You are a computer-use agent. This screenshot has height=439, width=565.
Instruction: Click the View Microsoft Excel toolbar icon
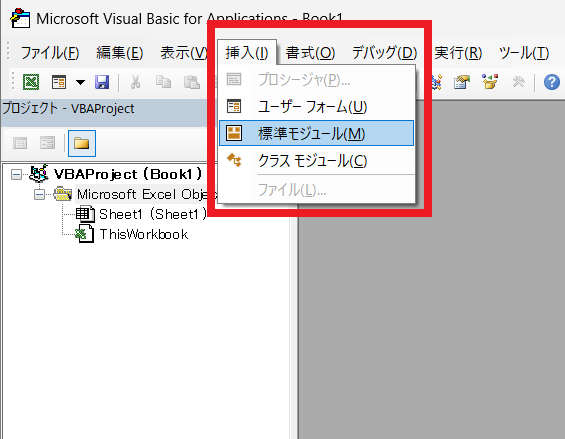pyautogui.click(x=31, y=82)
